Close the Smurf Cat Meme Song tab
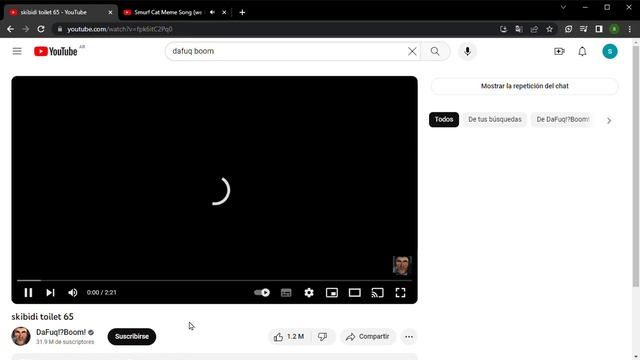 pos(224,12)
